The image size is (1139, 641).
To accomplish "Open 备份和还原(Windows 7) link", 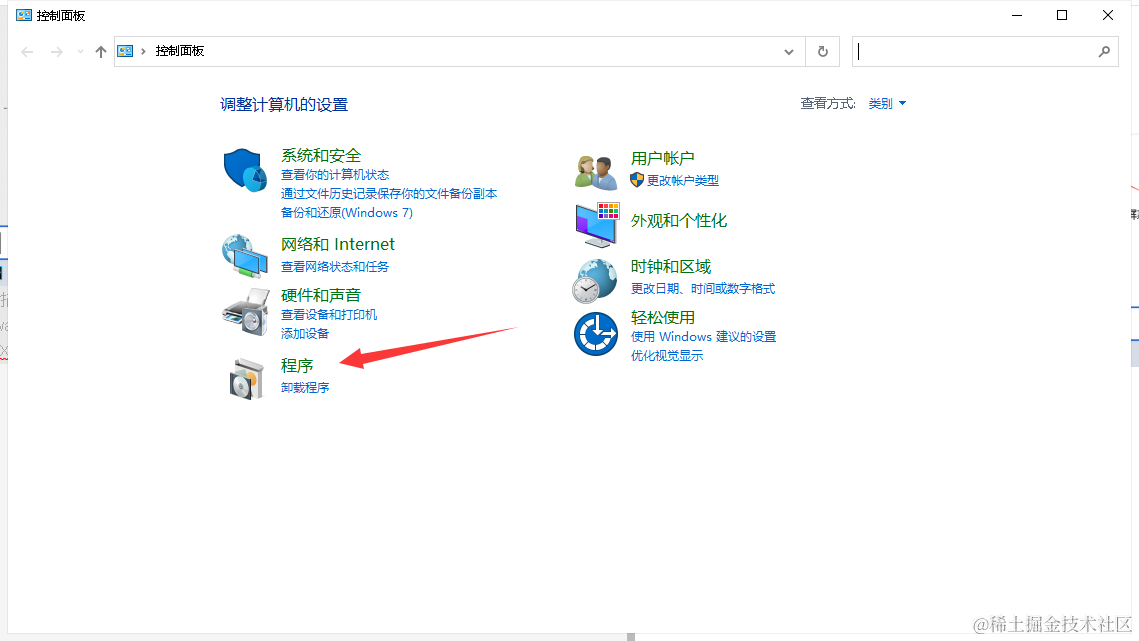I will 348,212.
